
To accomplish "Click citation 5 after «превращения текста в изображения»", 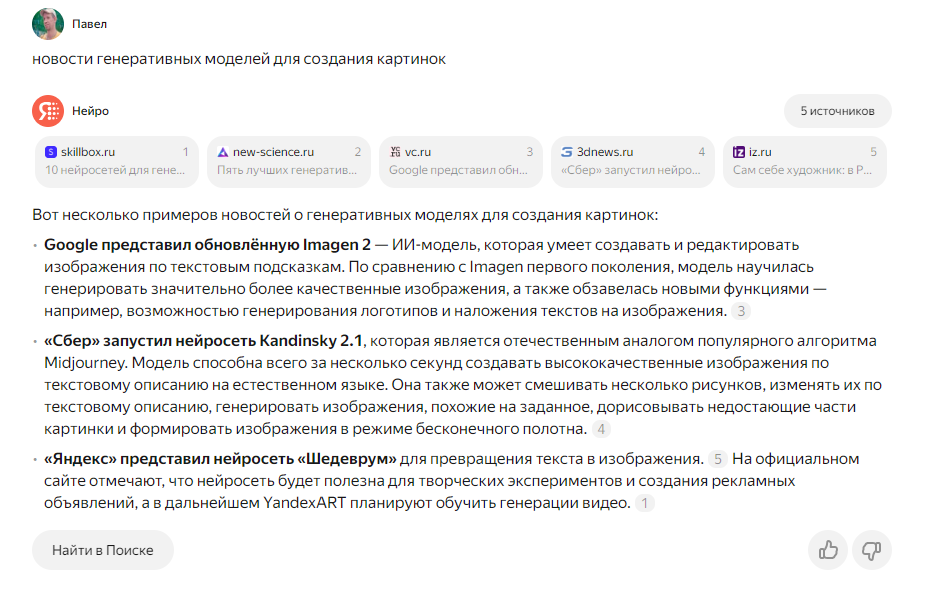I will tap(718, 459).
